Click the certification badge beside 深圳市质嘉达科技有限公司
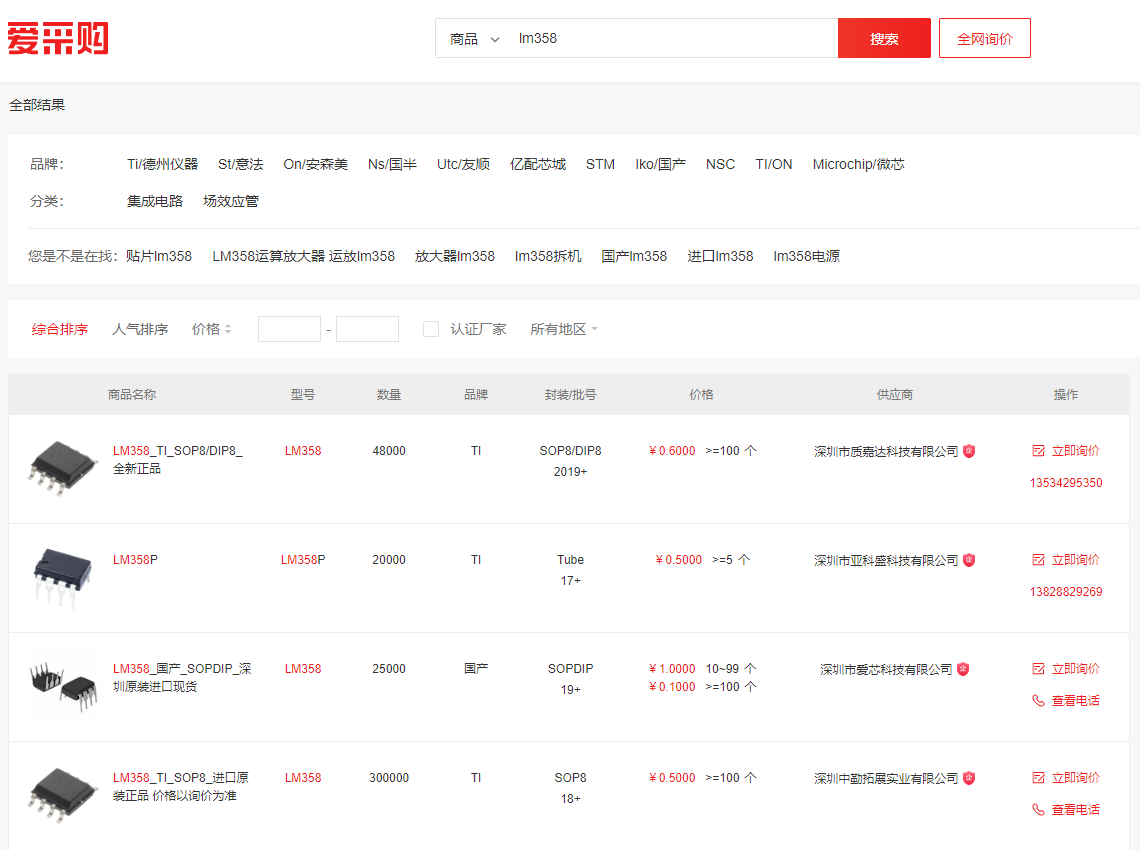Viewport: 1140px width, 850px height. (x=969, y=451)
